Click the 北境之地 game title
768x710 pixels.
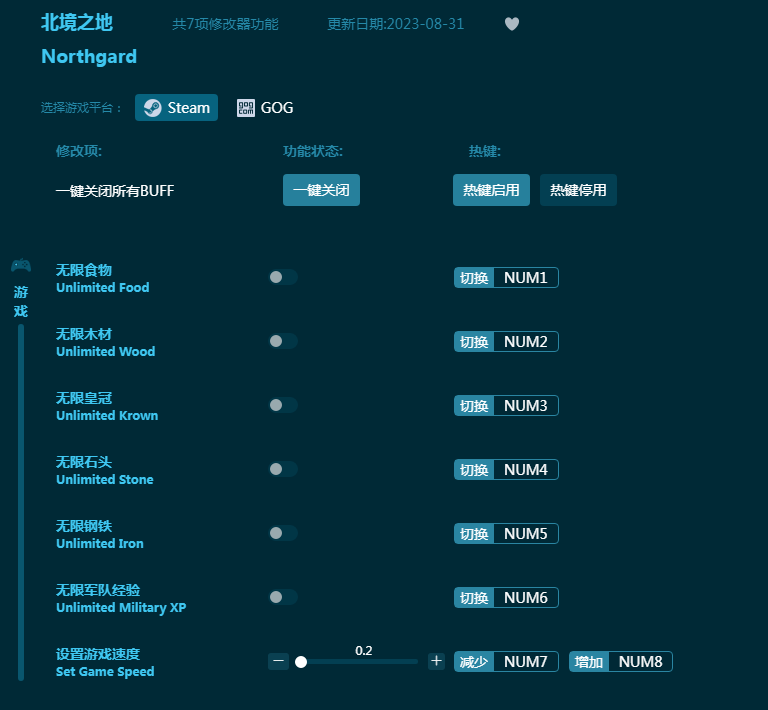click(77, 23)
